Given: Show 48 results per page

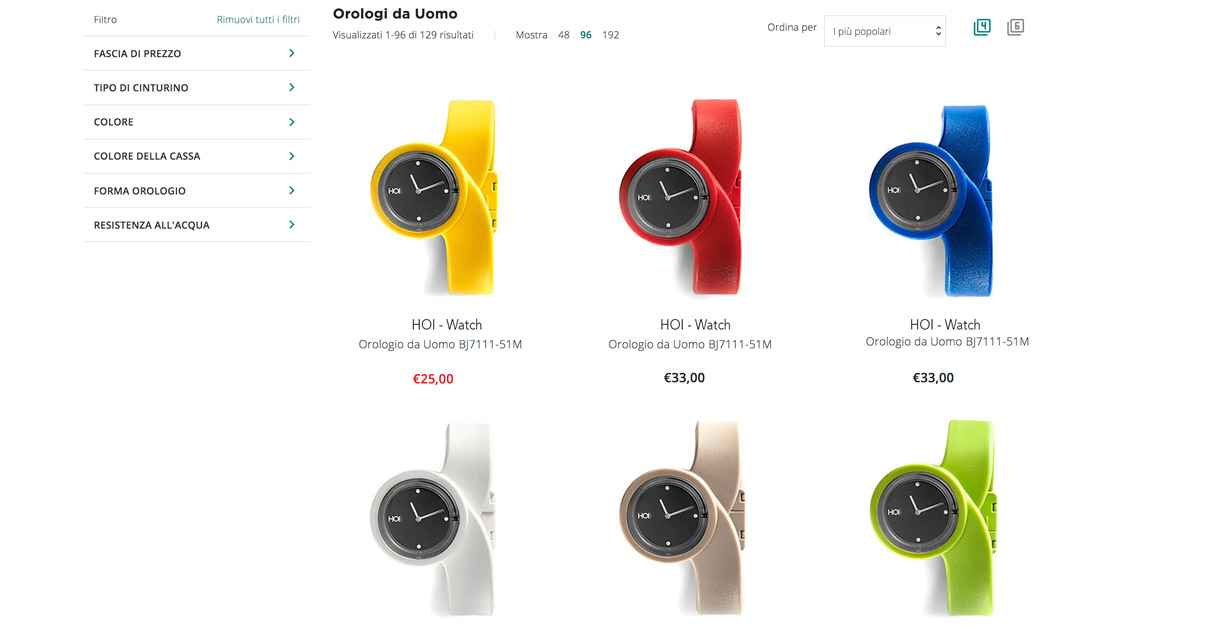Looking at the screenshot, I should point(564,35).
